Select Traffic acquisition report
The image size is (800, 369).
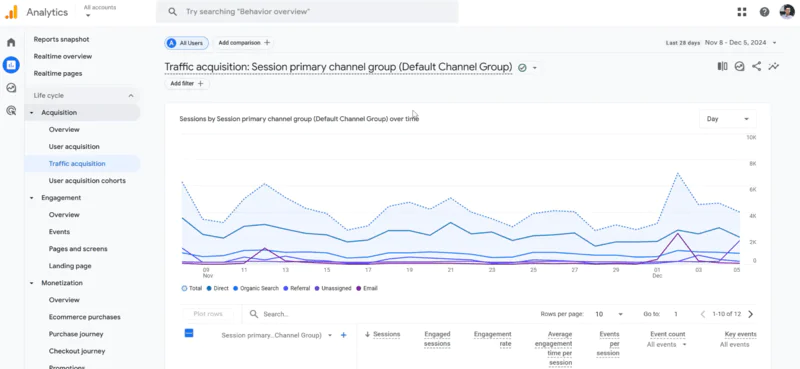click(77, 164)
